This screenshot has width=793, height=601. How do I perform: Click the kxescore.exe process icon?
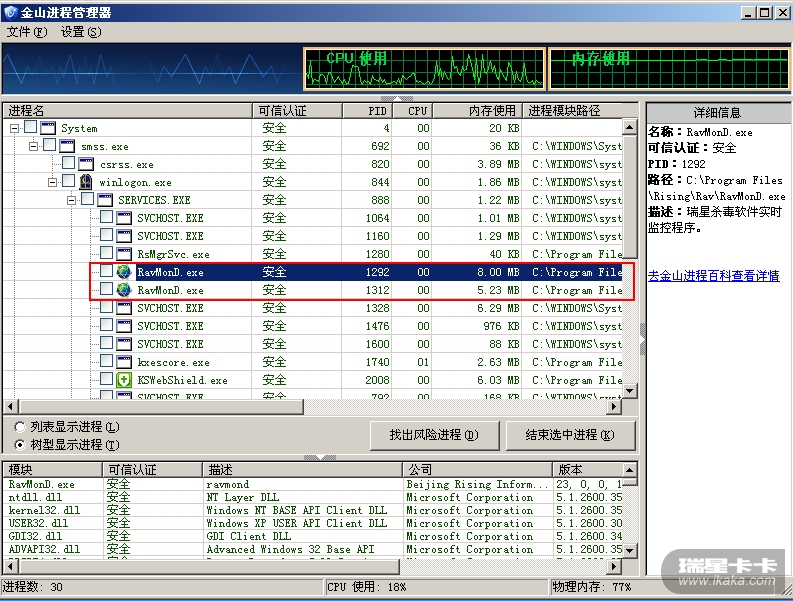pos(124,362)
